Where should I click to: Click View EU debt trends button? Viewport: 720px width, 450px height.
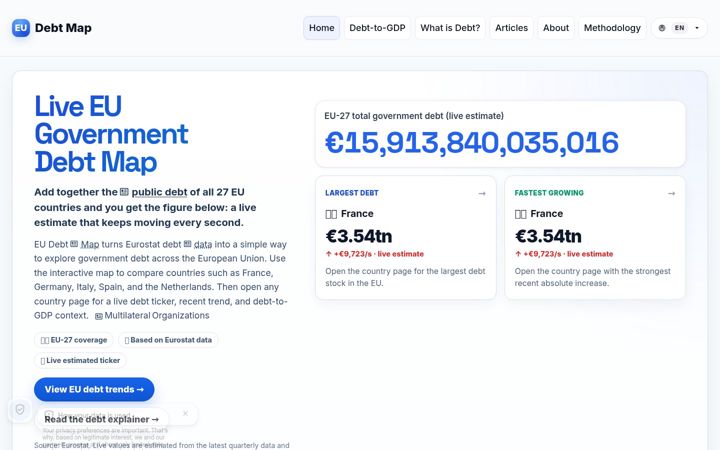[x=94, y=389]
